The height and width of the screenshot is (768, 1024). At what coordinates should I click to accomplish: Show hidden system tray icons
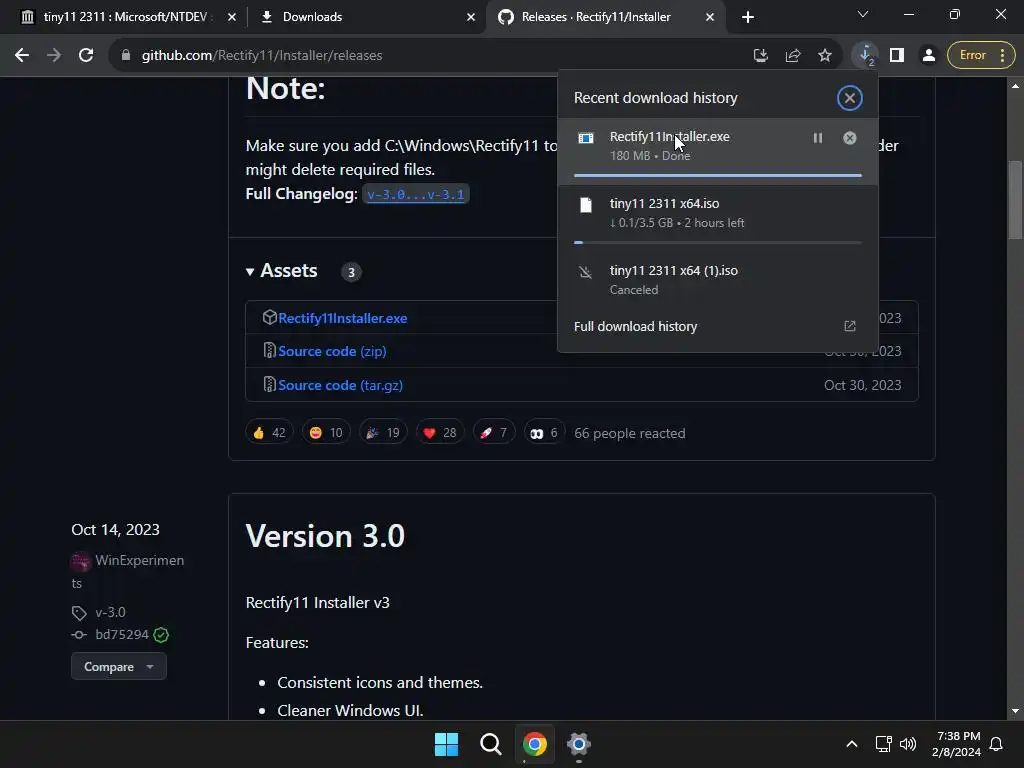click(852, 744)
